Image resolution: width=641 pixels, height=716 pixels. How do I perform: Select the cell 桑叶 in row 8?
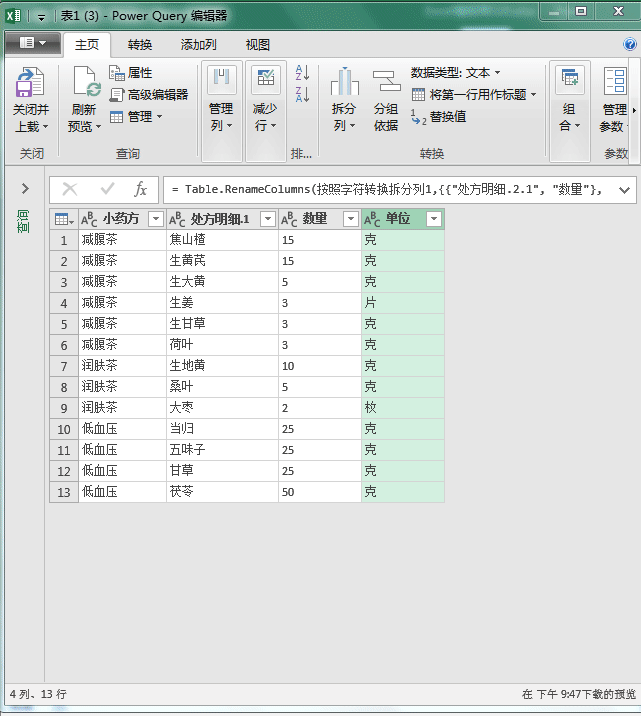[x=222, y=387]
